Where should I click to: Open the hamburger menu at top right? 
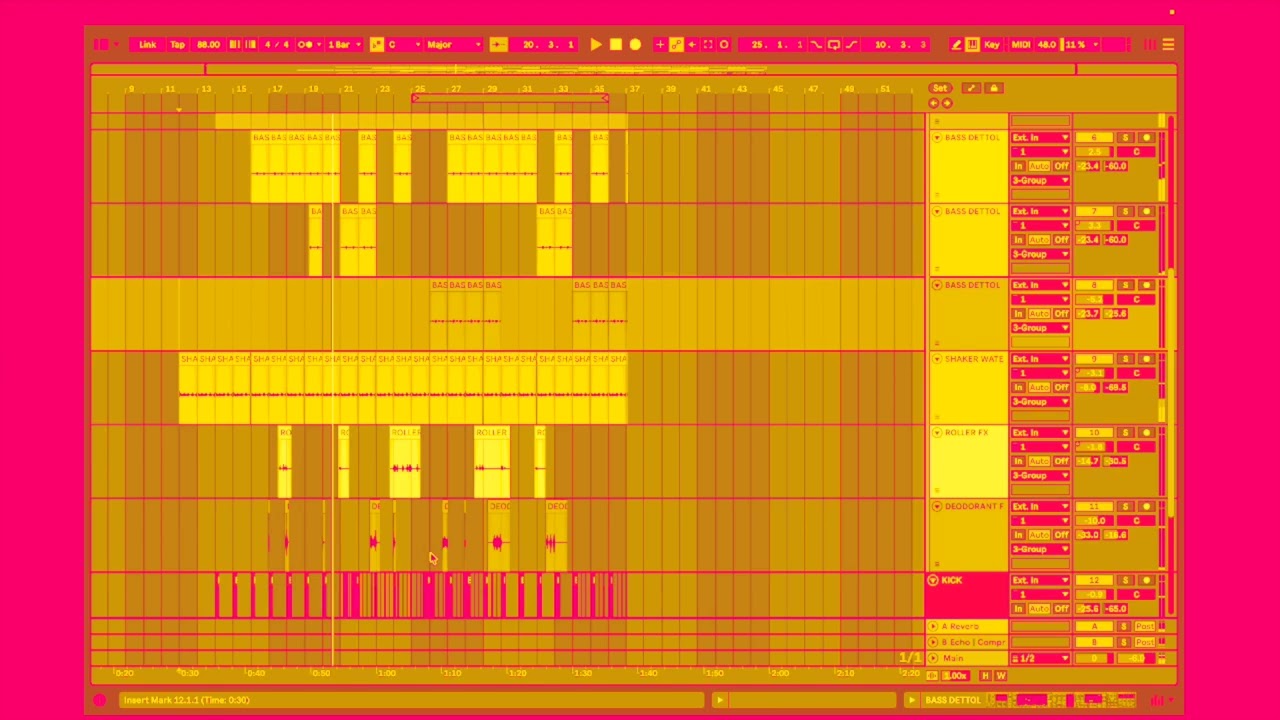click(x=1168, y=44)
